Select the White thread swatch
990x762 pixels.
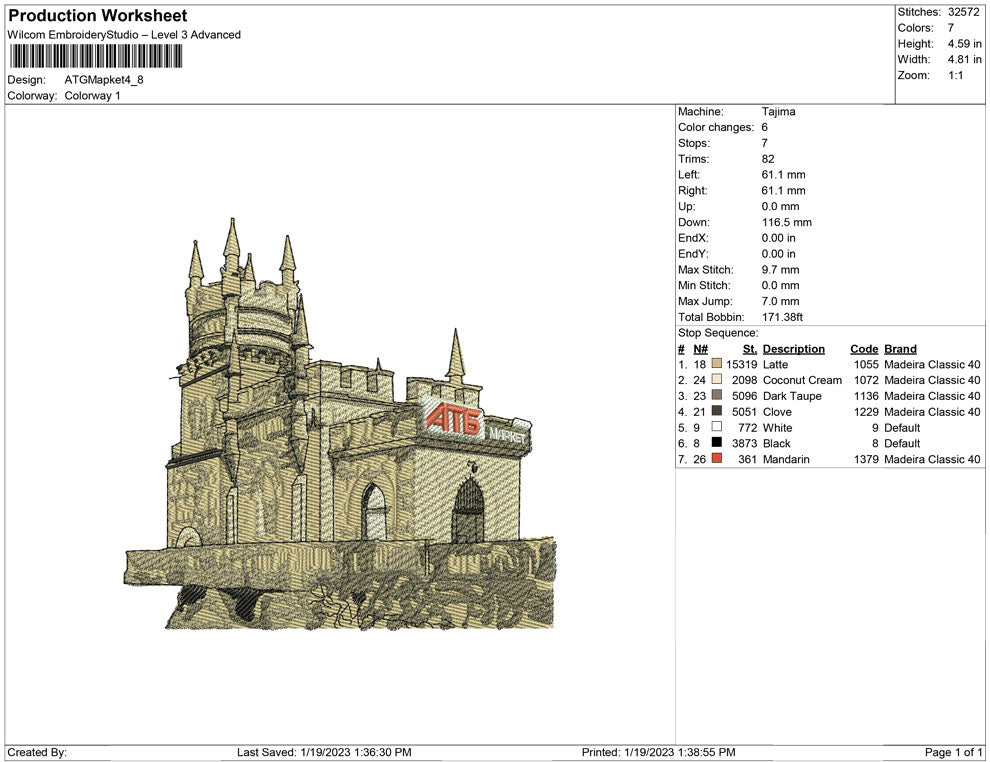click(717, 428)
